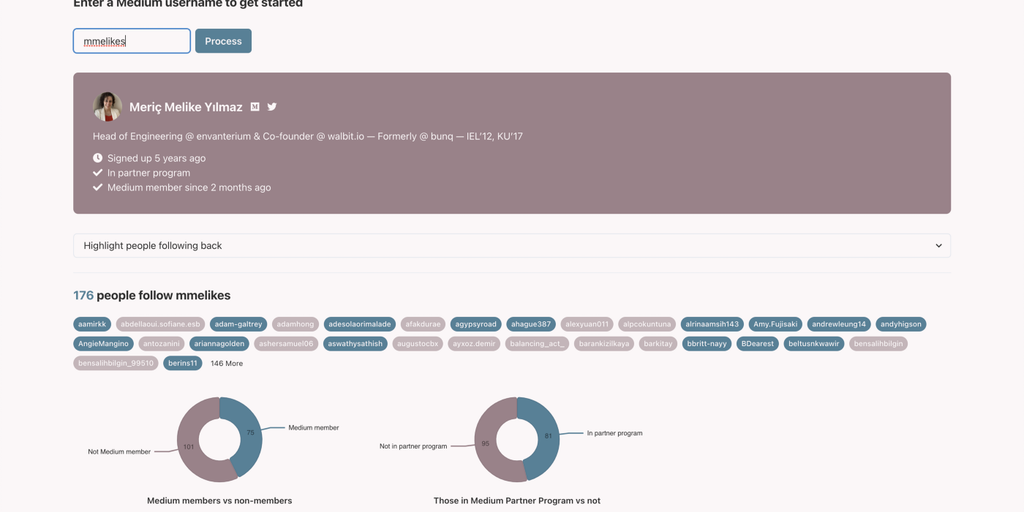1024x512 pixels.
Task: Click the Medium member chart label
Action: click(x=313, y=428)
